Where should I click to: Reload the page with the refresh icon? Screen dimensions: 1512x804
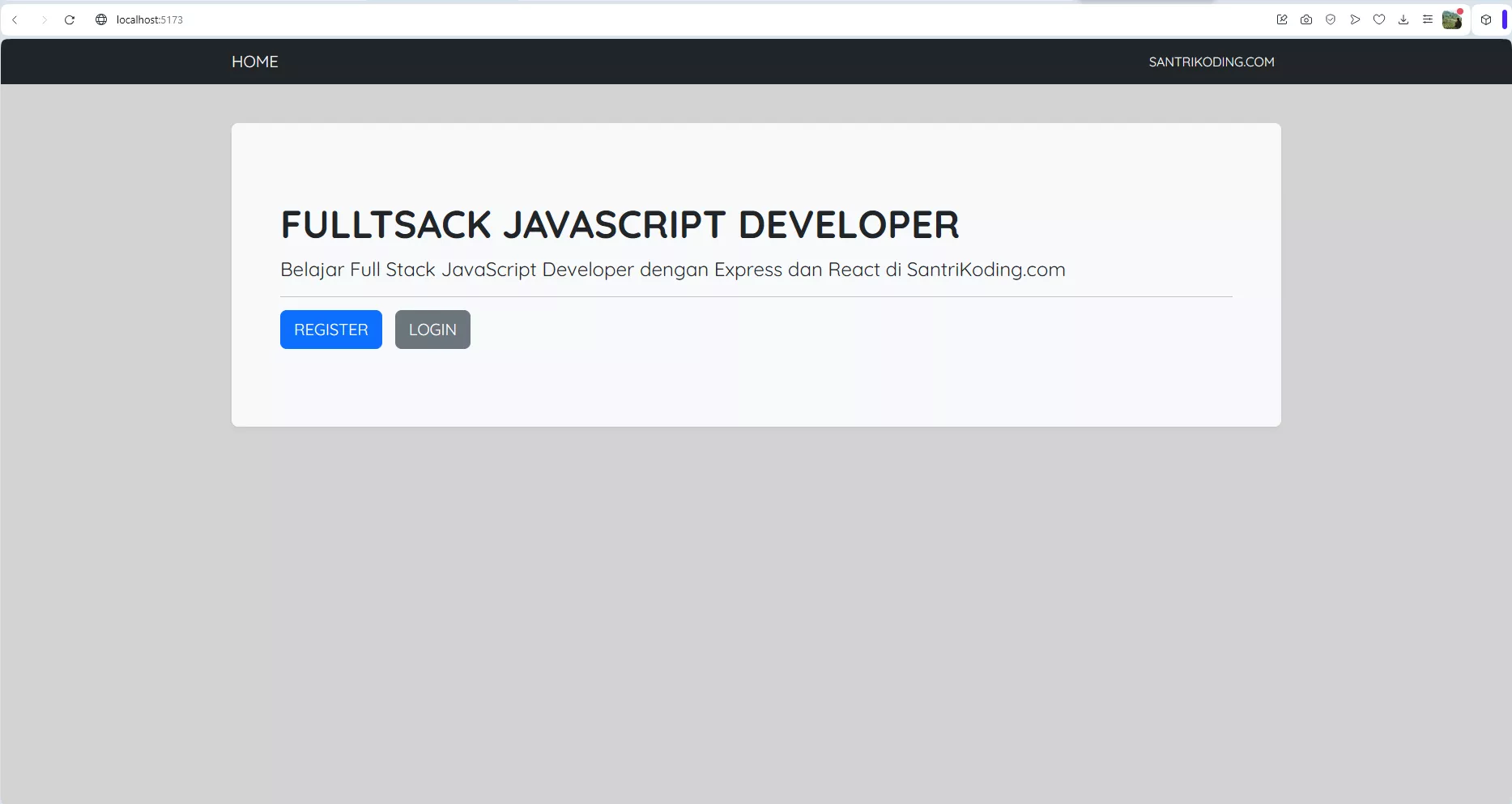point(70,19)
